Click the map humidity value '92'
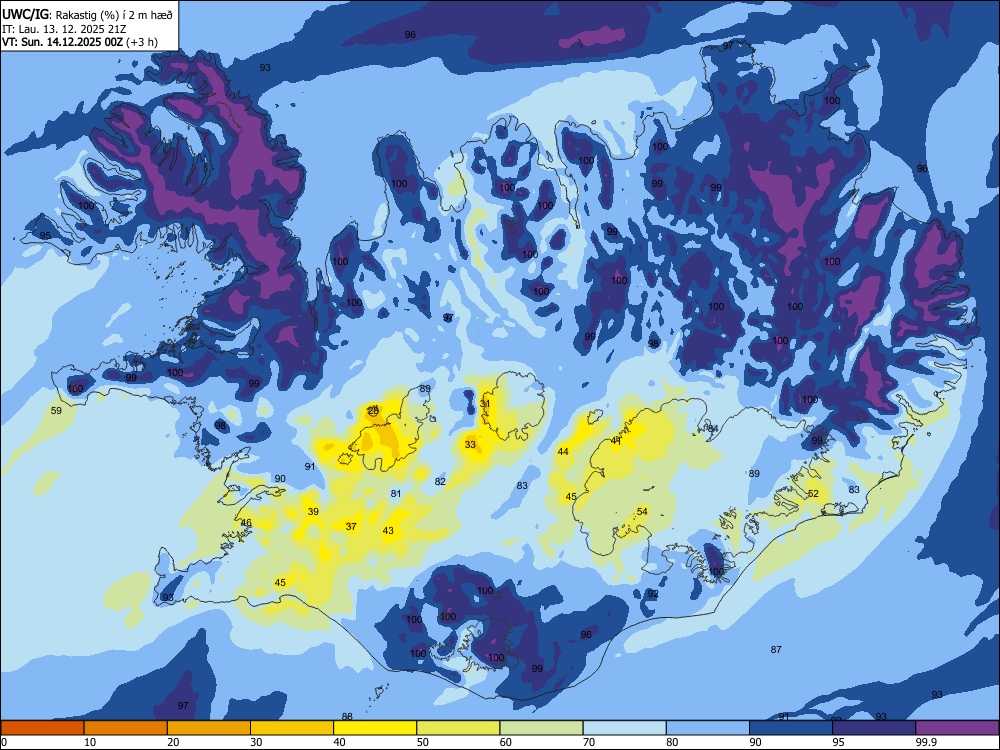 click(x=653, y=594)
